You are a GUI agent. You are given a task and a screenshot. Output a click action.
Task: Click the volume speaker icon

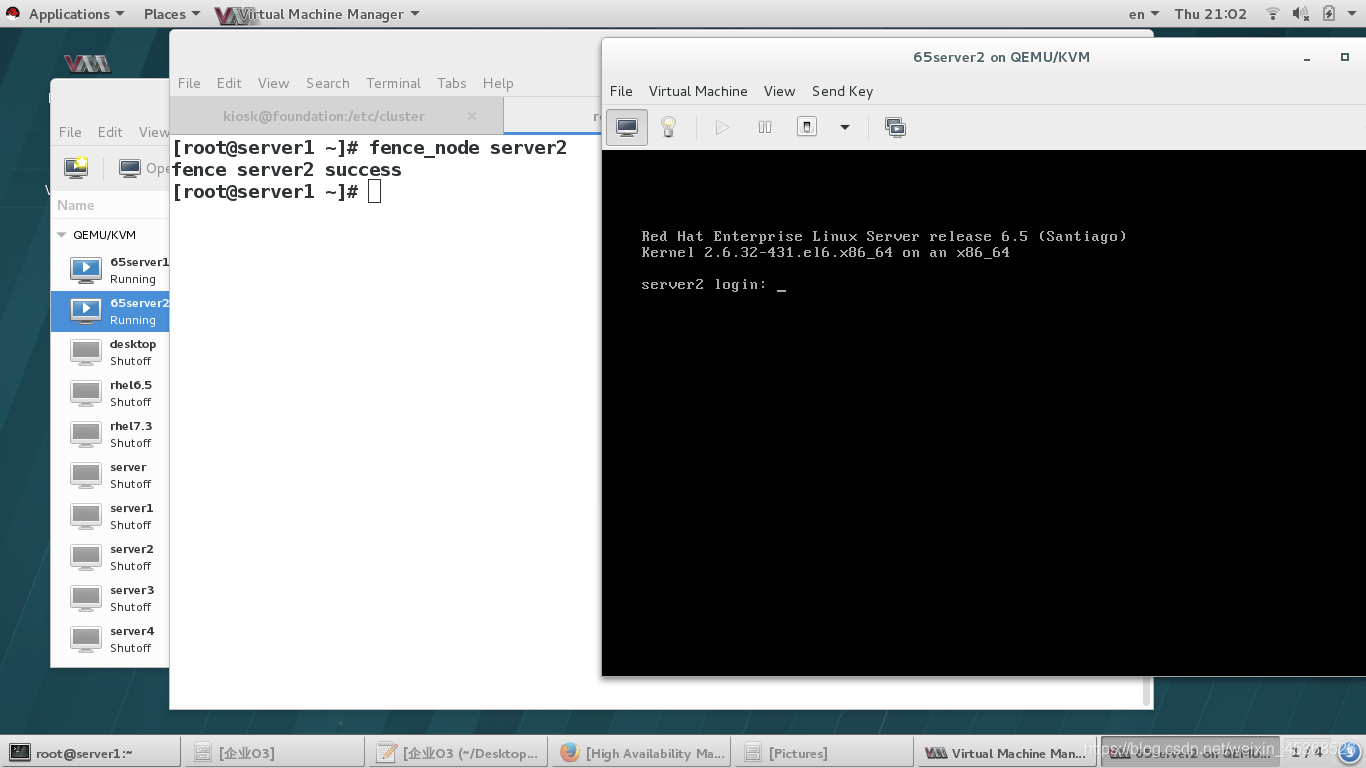[1300, 14]
